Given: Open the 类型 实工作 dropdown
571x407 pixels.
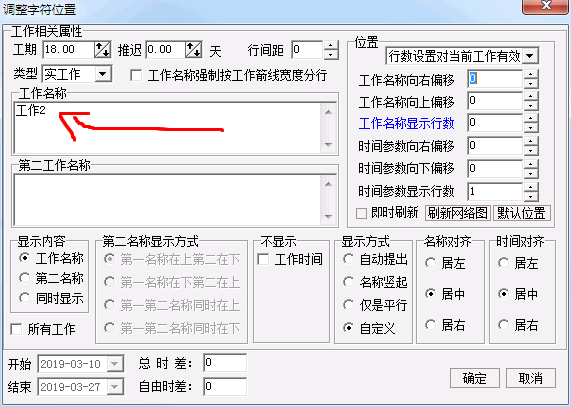Looking at the screenshot, I should [x=103, y=74].
